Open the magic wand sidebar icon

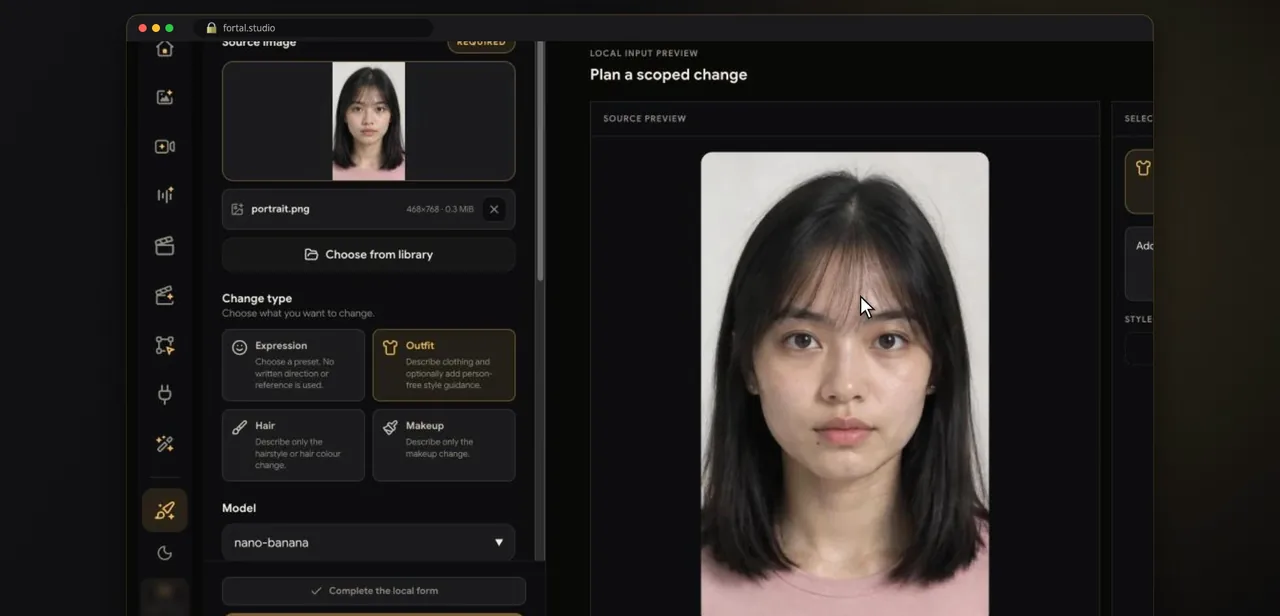165,444
